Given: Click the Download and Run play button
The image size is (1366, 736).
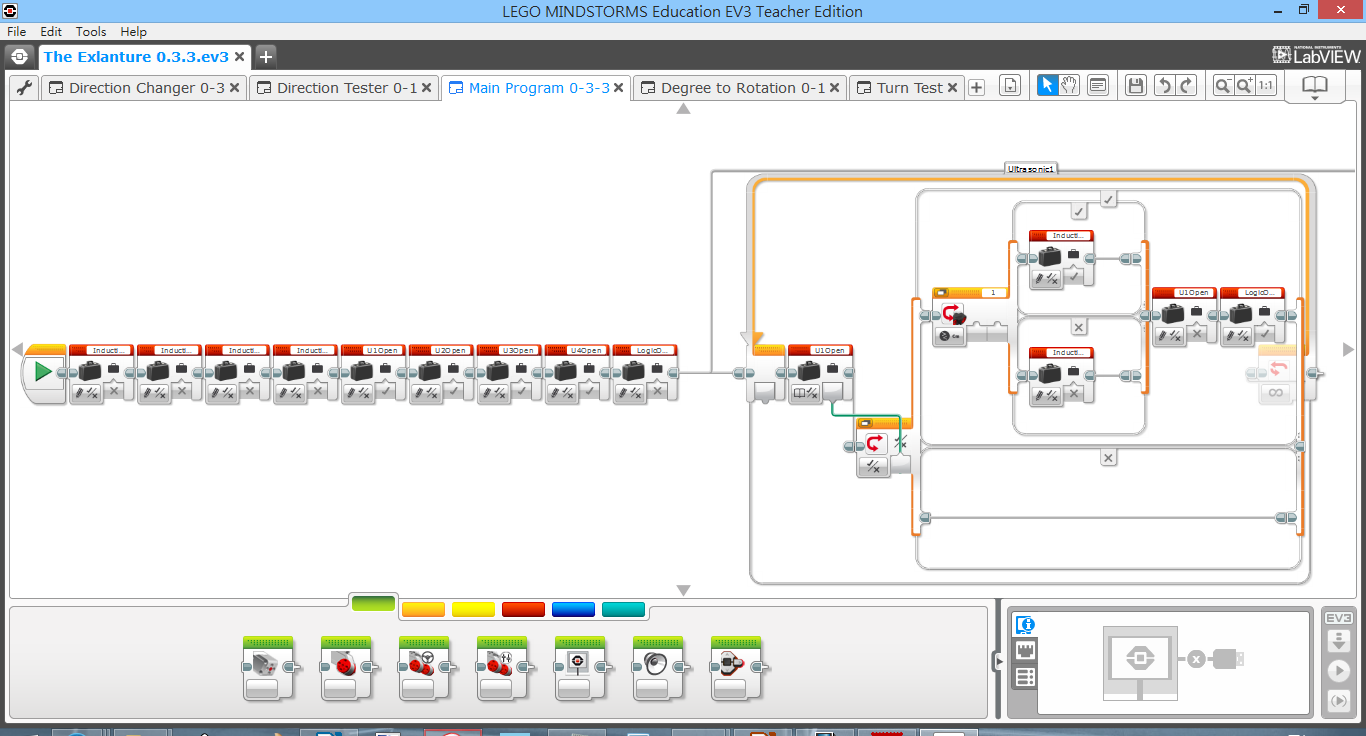Looking at the screenshot, I should [x=1338, y=670].
